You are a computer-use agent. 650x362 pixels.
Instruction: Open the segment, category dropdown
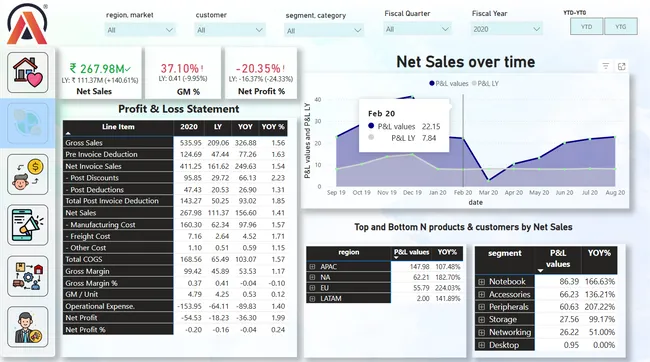click(324, 31)
